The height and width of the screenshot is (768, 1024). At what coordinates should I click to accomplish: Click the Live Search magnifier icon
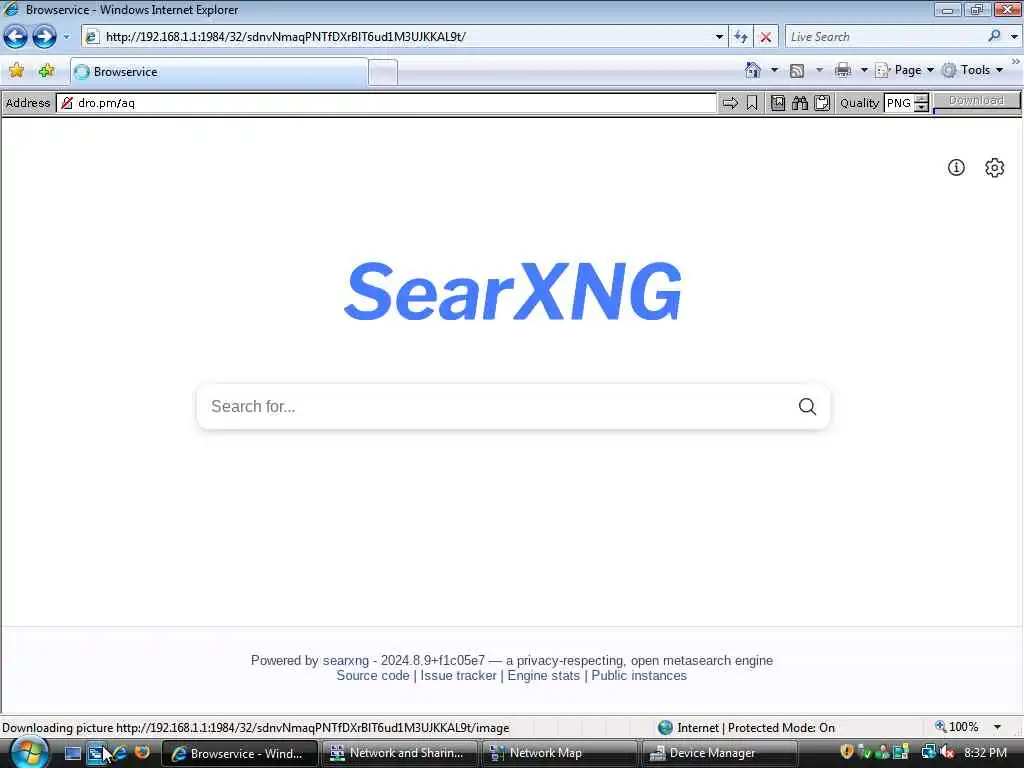995,37
